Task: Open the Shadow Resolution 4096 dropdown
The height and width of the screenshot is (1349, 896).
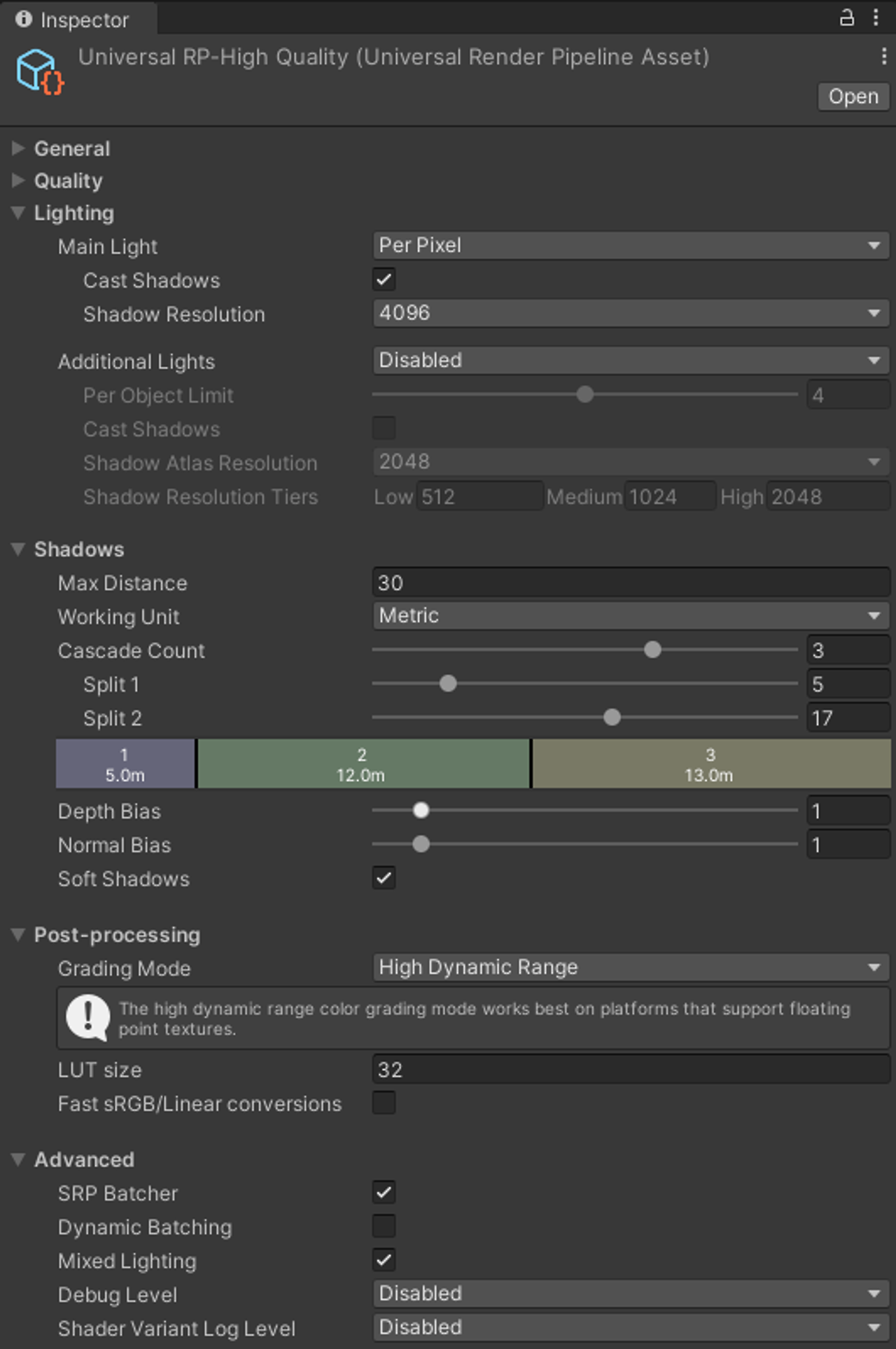Action: click(631, 313)
